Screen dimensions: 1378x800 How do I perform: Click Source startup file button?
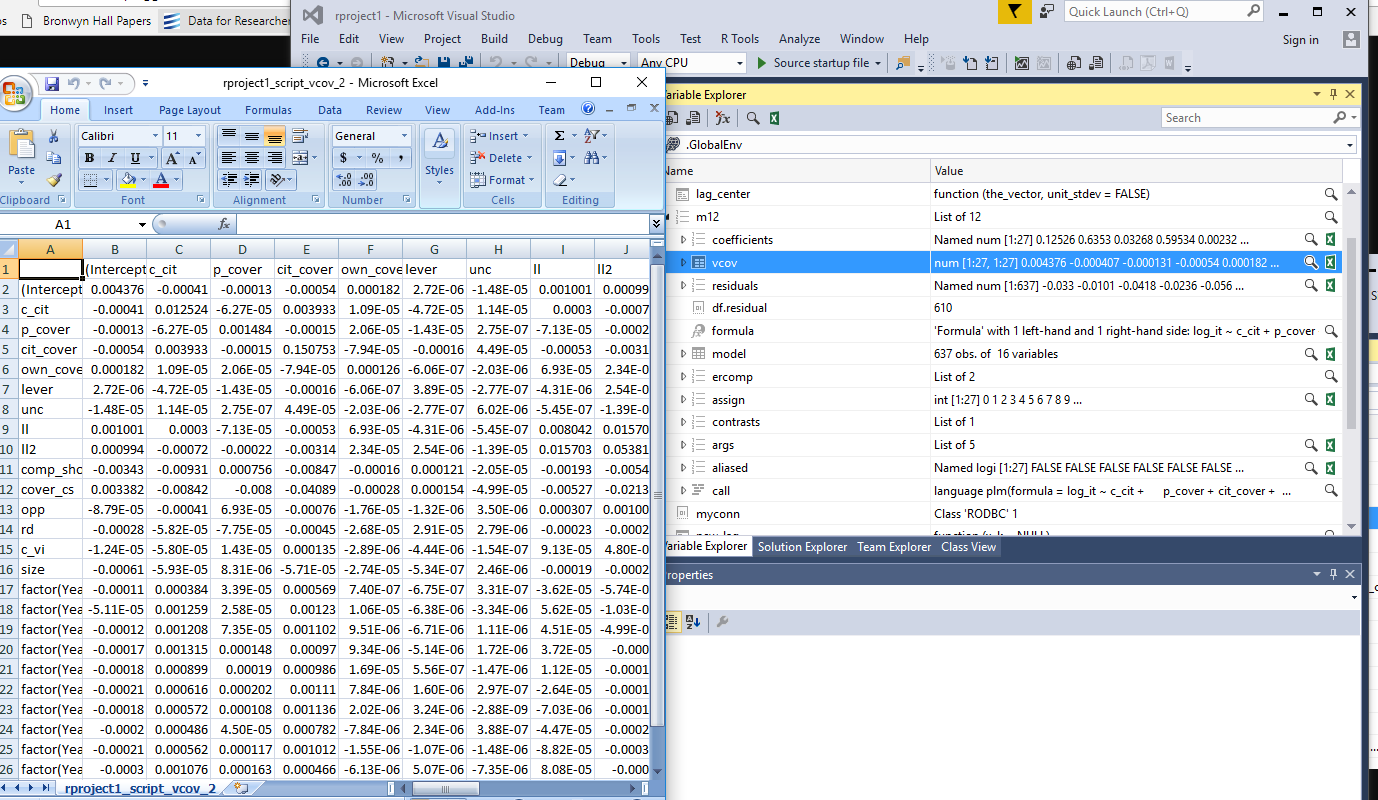pyautogui.click(x=813, y=63)
